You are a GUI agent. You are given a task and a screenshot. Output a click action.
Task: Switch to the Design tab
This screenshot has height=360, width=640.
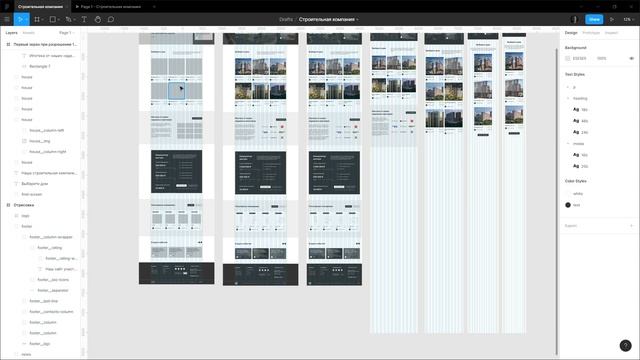pos(571,33)
